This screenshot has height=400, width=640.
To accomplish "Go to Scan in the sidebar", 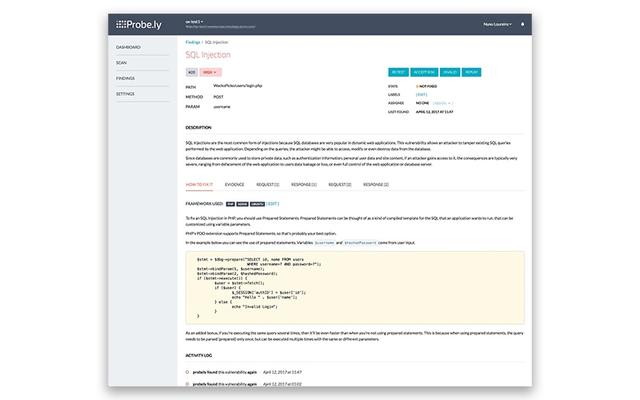I will click(121, 62).
